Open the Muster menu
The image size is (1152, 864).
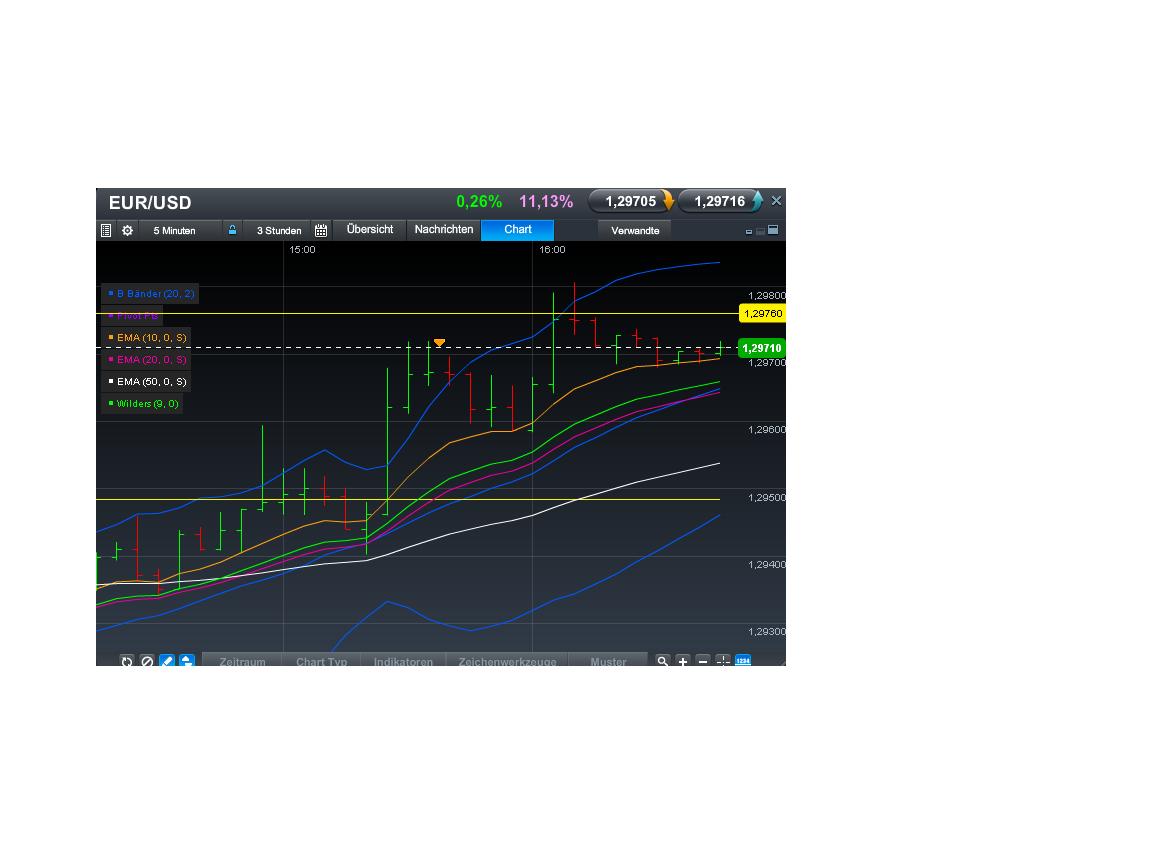(608, 661)
